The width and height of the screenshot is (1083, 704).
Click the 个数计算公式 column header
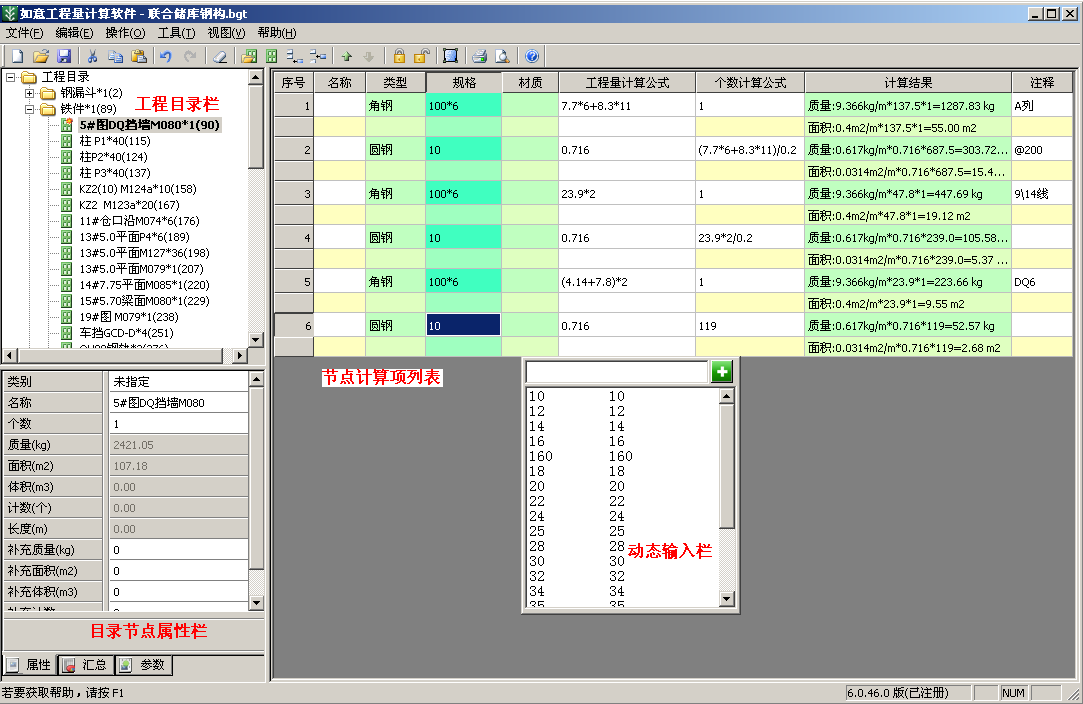pyautogui.click(x=750, y=83)
